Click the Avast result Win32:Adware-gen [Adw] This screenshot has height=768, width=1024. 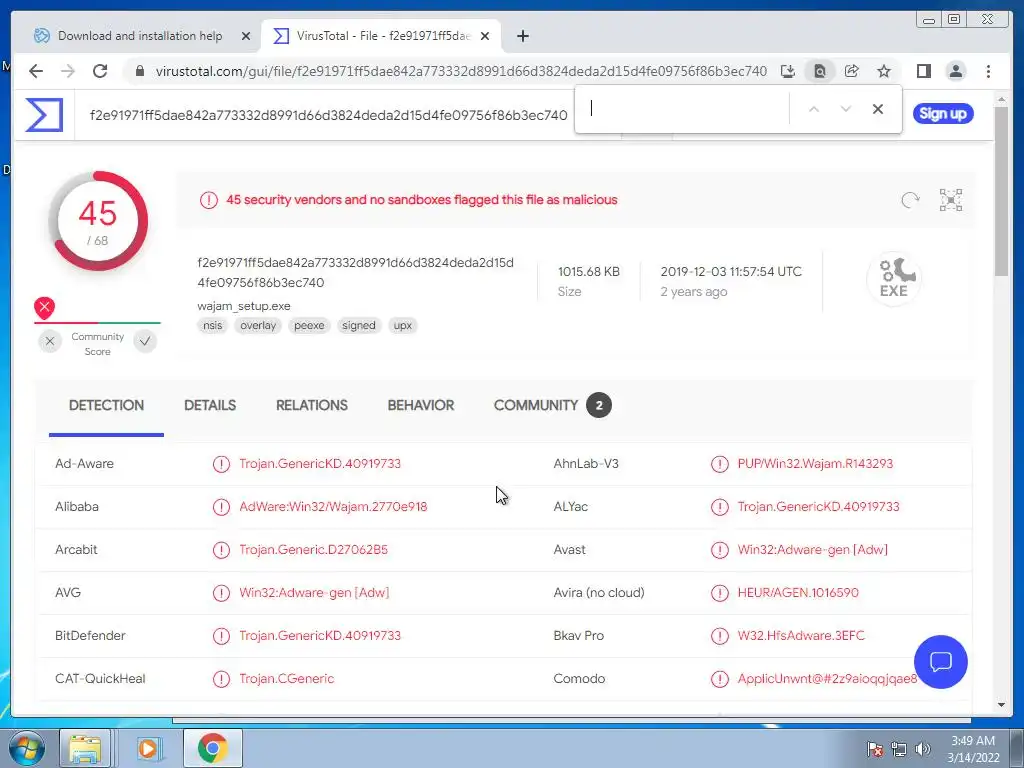[x=813, y=550]
